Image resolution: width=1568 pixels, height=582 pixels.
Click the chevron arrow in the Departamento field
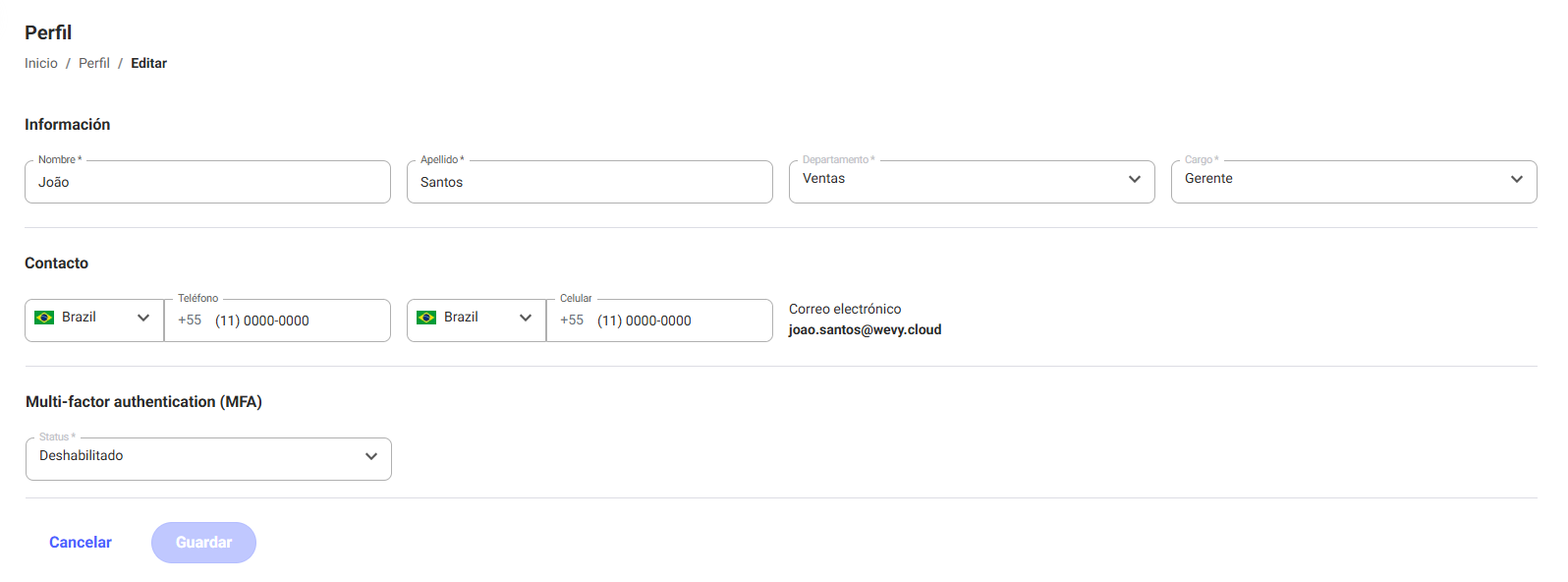1135,179
